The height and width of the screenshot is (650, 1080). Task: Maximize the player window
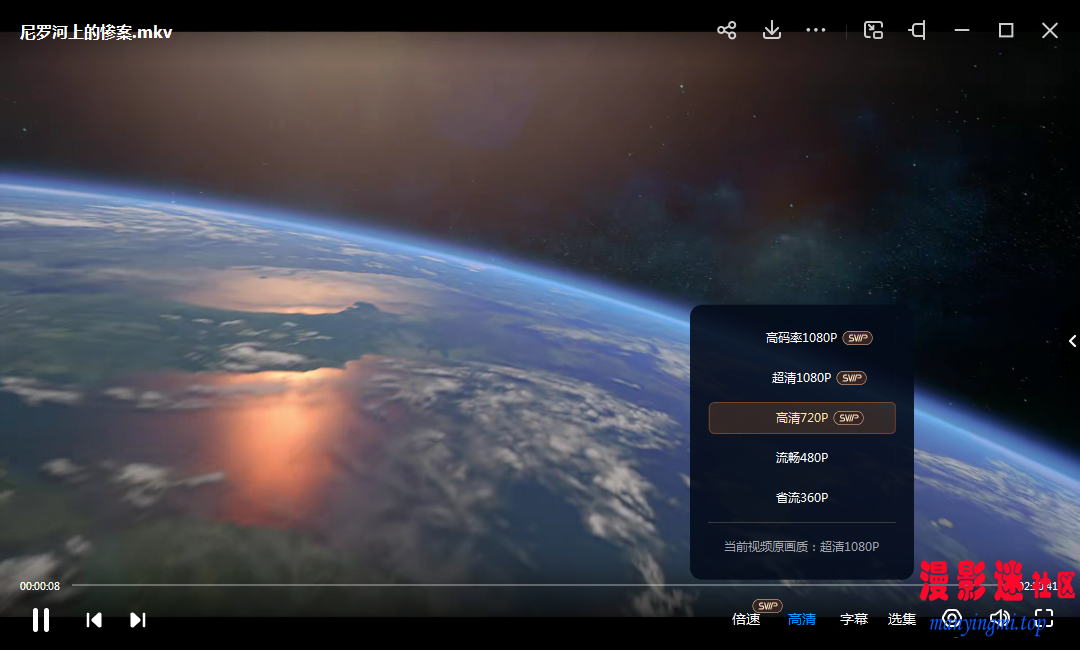1006,30
